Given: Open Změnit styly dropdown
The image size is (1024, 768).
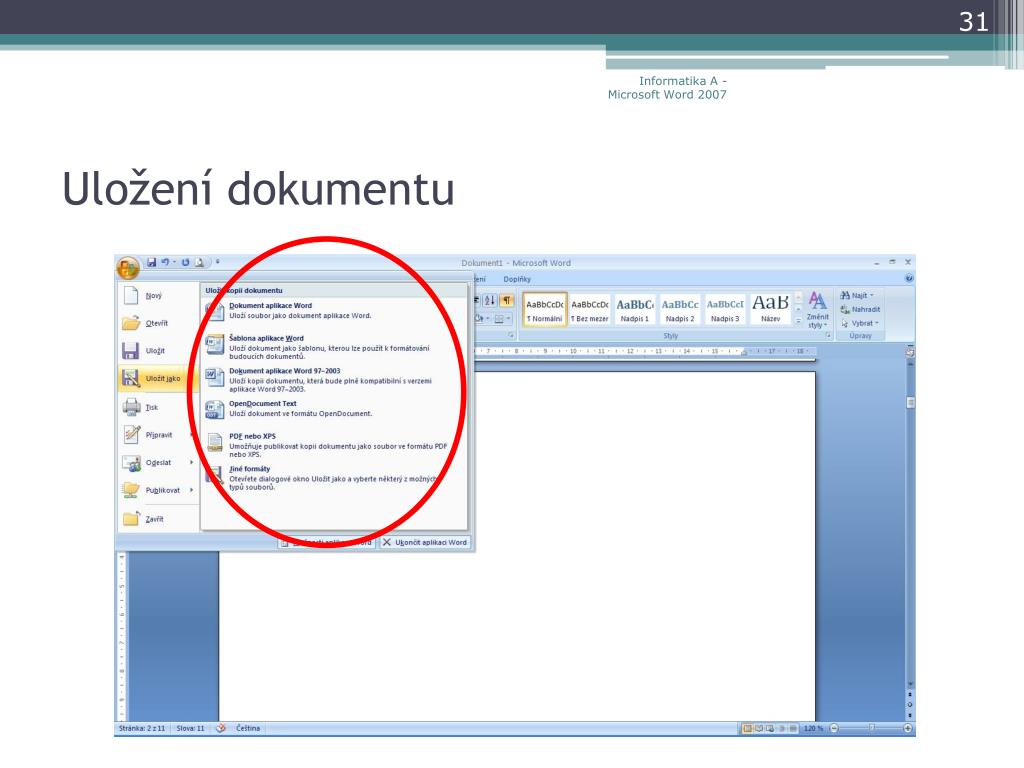Looking at the screenshot, I should click(817, 310).
